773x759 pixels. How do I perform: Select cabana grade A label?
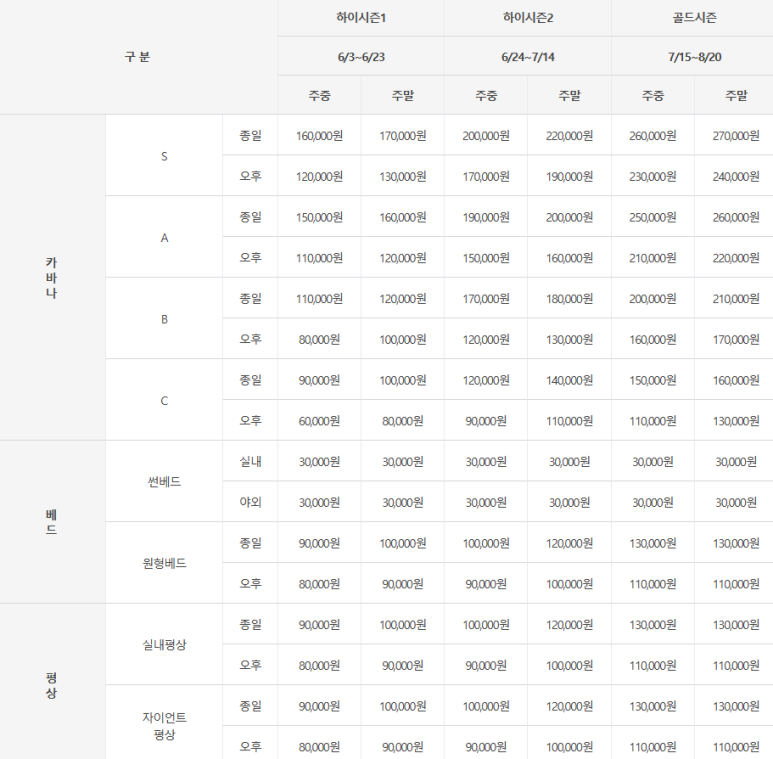[x=164, y=238]
